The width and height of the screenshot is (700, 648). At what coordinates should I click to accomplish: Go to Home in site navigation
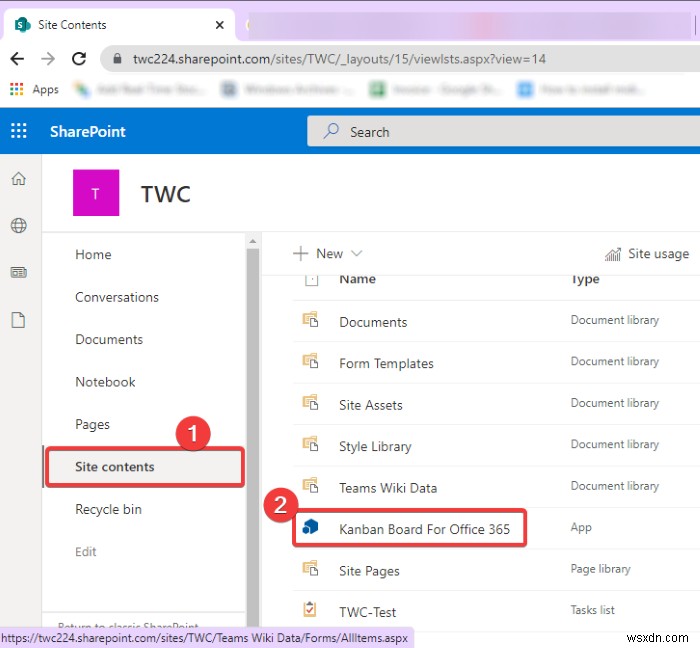coord(93,254)
